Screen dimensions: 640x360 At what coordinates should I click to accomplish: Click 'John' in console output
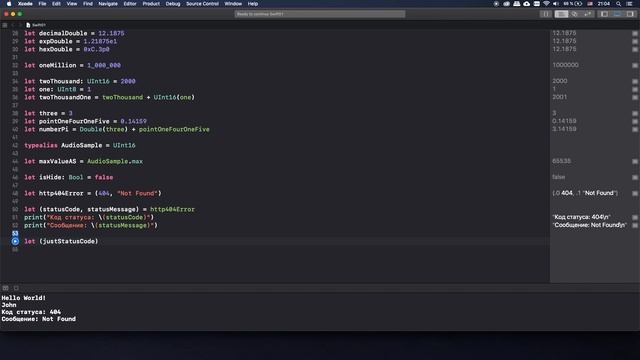click(9, 305)
